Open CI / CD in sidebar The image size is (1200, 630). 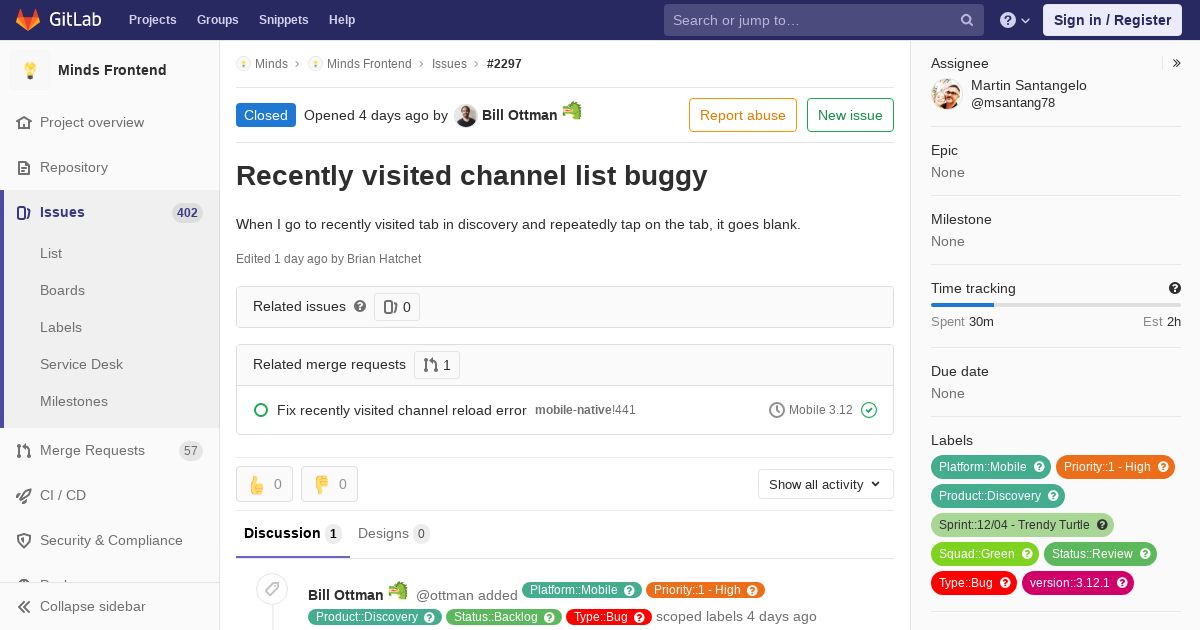click(x=63, y=495)
